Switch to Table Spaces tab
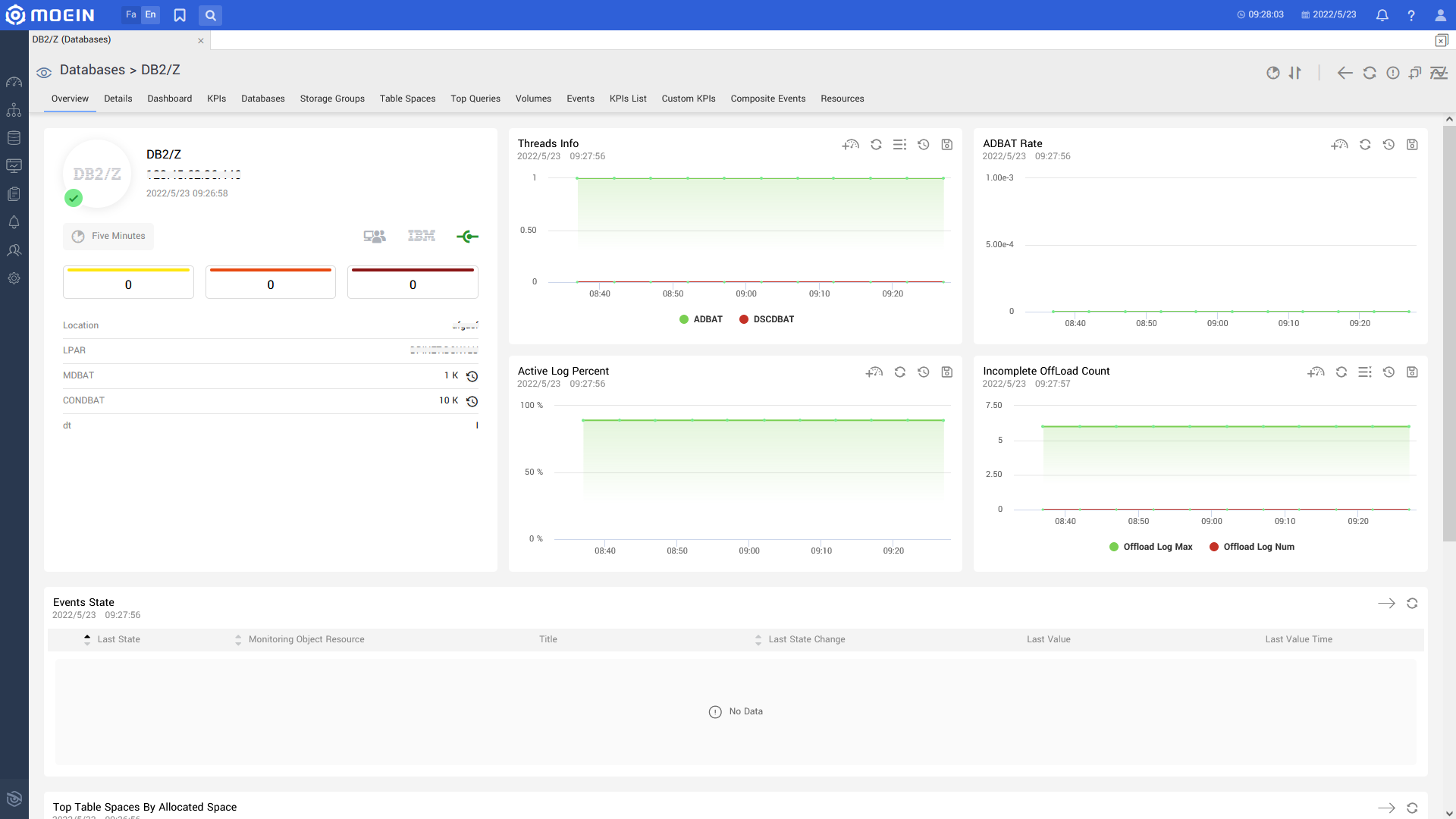The image size is (1456, 819). pyautogui.click(x=407, y=99)
